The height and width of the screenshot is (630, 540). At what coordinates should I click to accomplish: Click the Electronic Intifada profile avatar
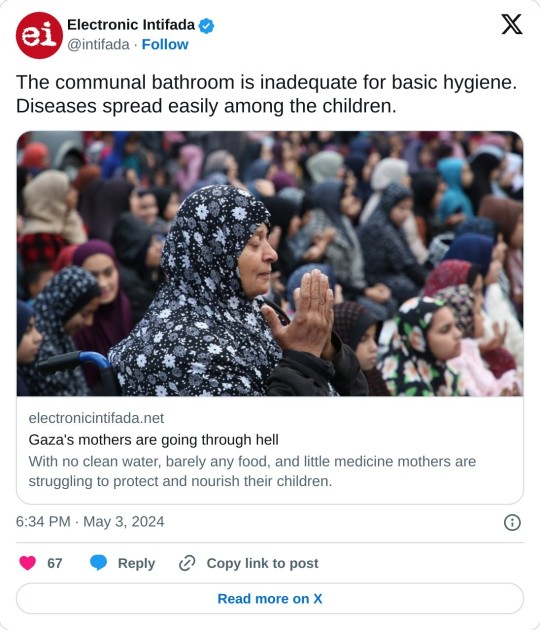(x=39, y=35)
